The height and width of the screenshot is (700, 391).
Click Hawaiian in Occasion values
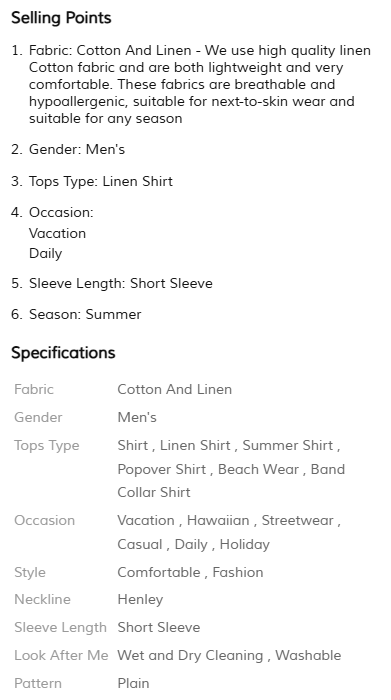tap(218, 521)
